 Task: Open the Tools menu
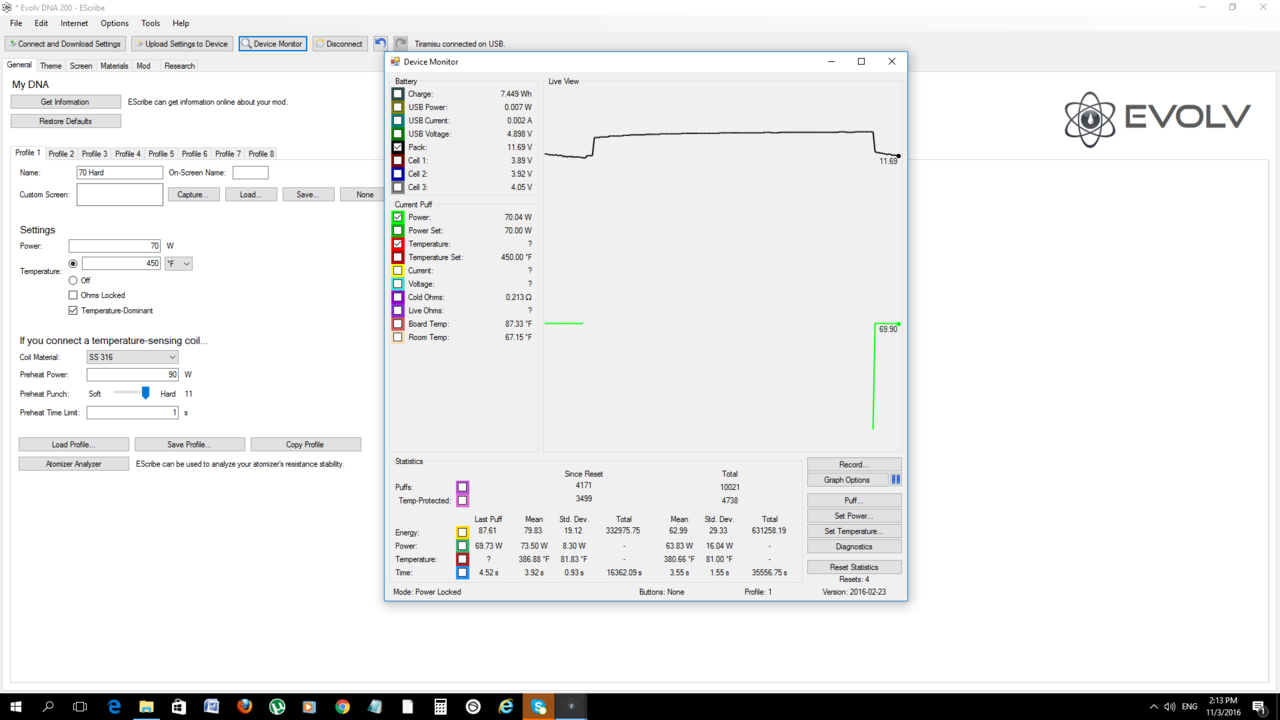tap(150, 23)
